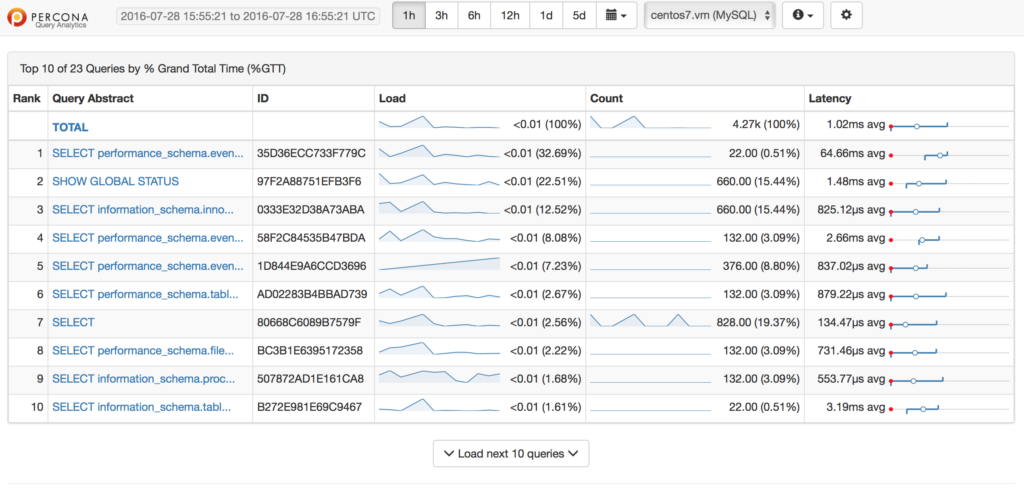The width and height of the screenshot is (1024, 493).
Task: Click query ID 1D844E9A6CCD3696
Action: point(312,266)
